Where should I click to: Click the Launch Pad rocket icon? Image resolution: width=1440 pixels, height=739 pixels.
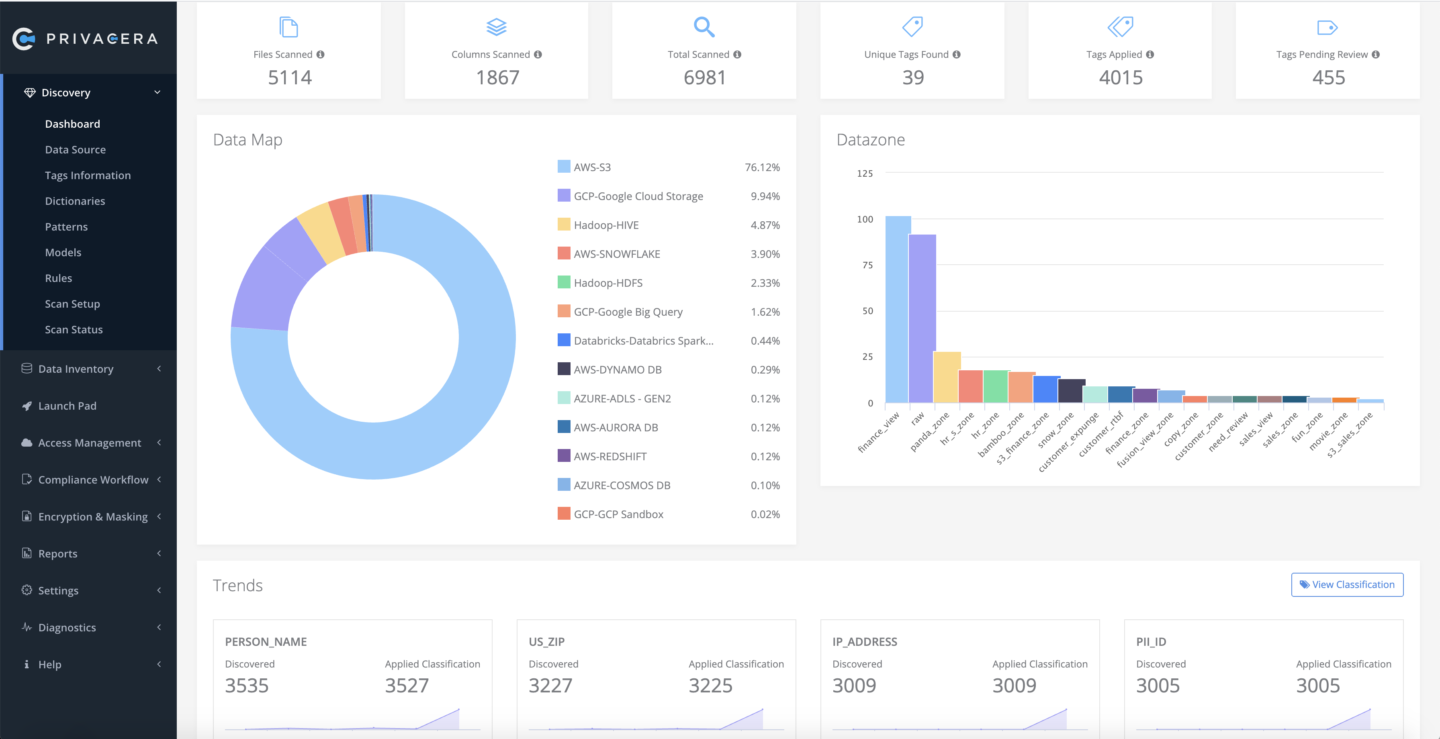point(22,406)
